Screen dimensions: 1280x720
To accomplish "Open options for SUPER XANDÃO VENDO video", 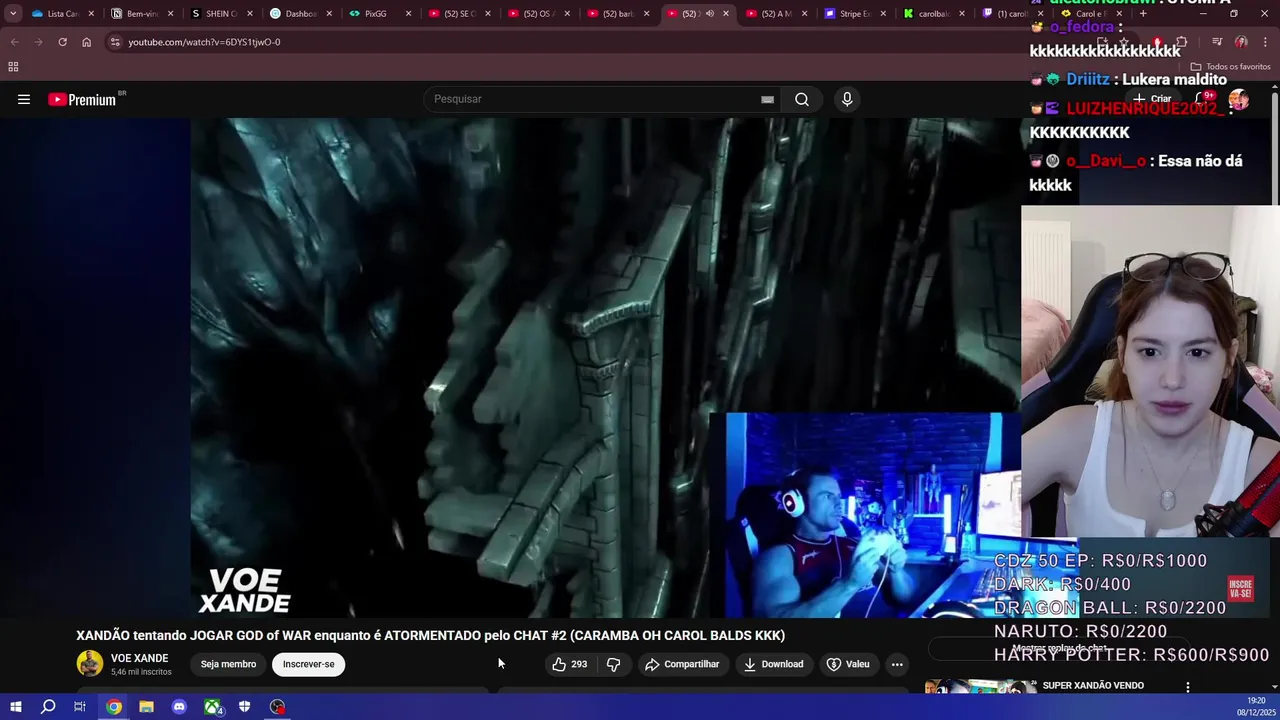I will click(x=1187, y=687).
